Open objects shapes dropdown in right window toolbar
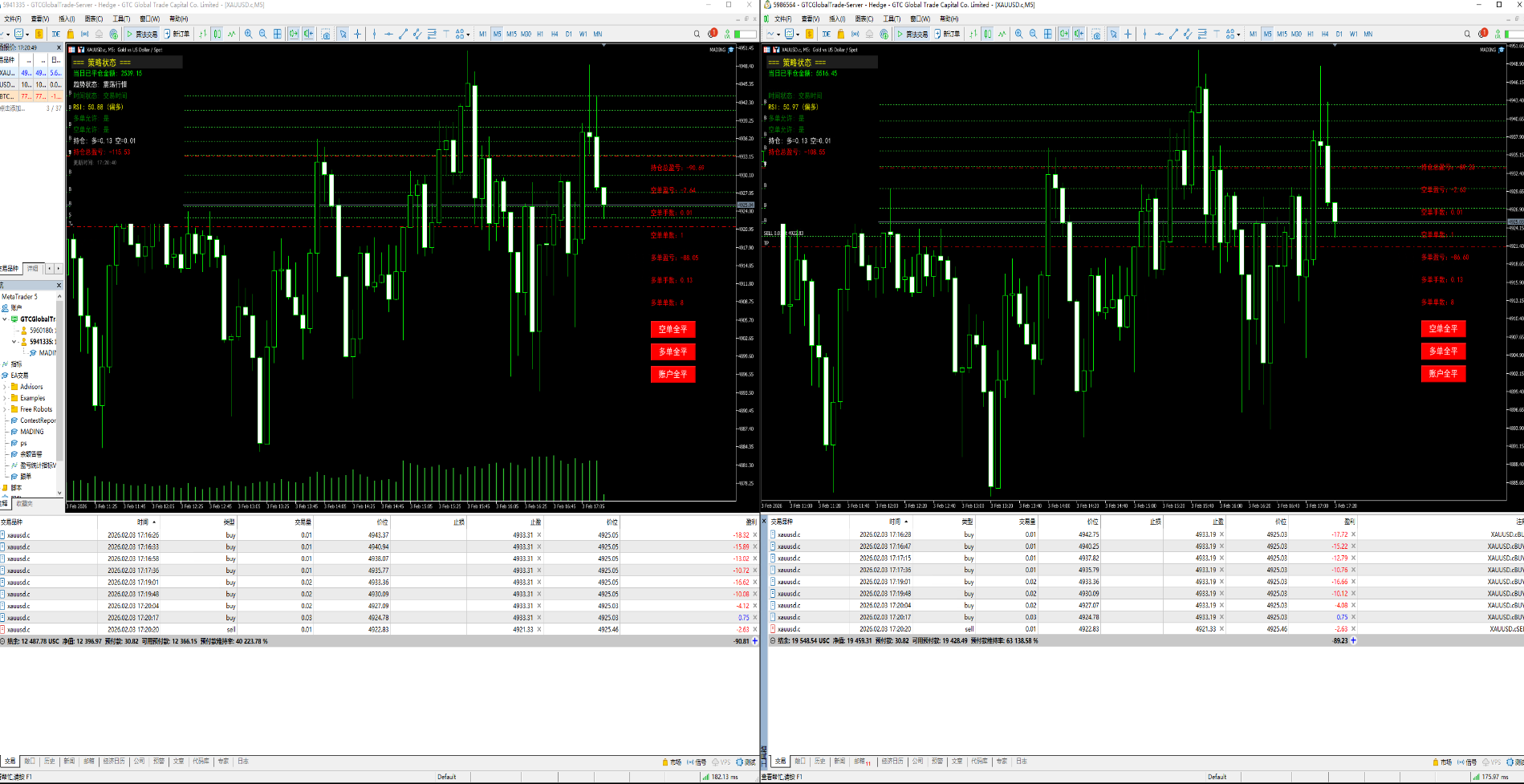The height and width of the screenshot is (784, 1524). point(1238,35)
